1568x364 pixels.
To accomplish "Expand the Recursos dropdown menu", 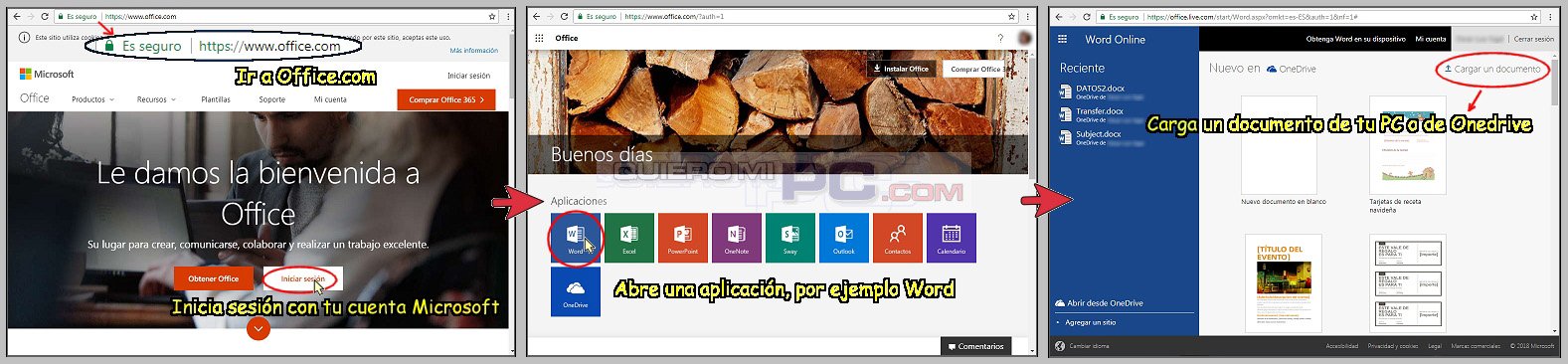I will (155, 99).
